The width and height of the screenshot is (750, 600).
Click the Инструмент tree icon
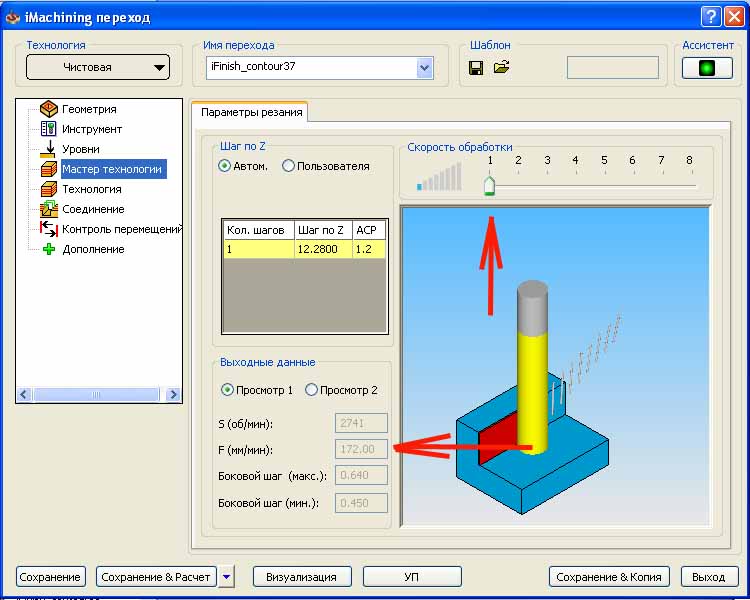49,129
